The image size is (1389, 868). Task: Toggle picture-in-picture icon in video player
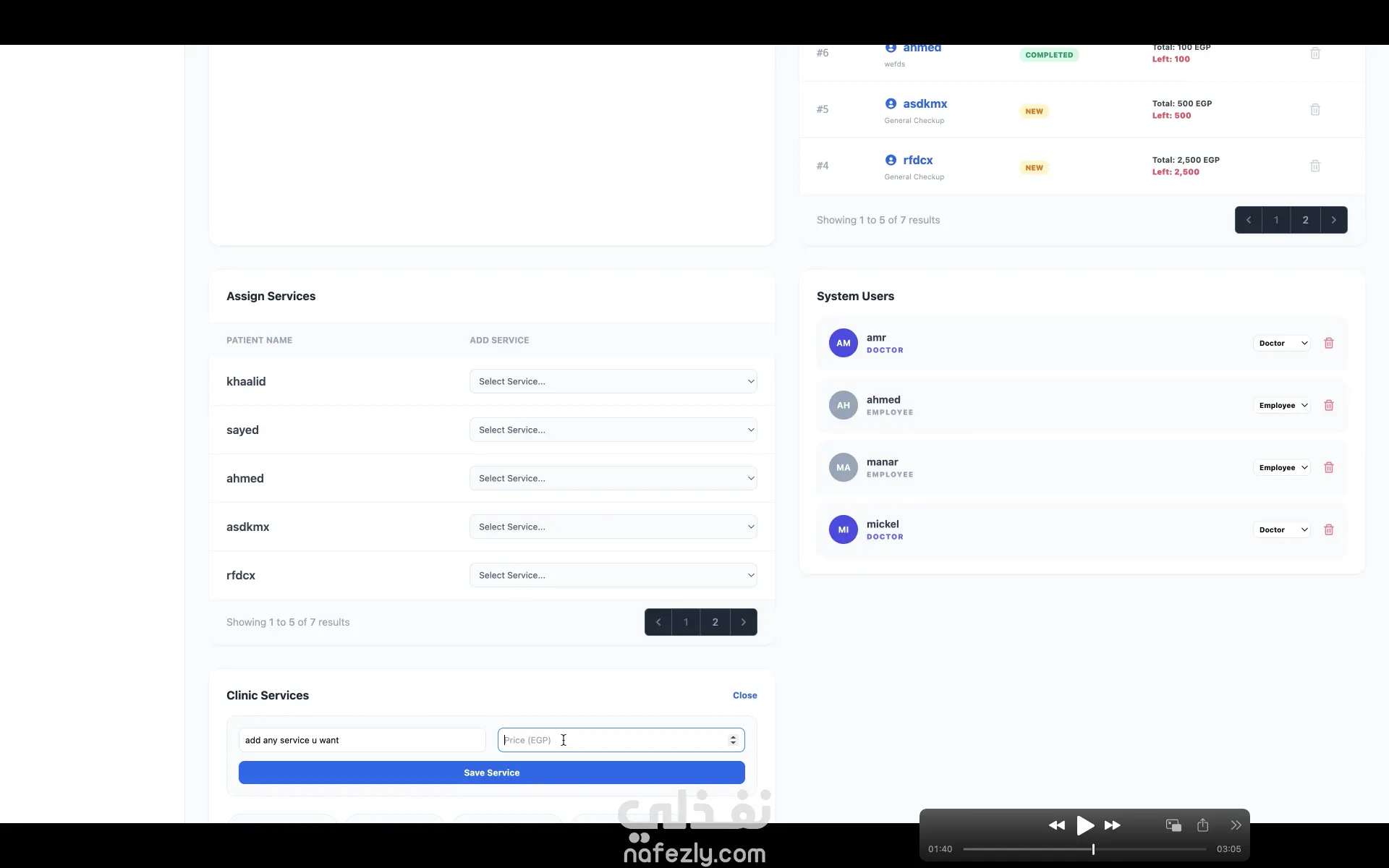[1173, 825]
